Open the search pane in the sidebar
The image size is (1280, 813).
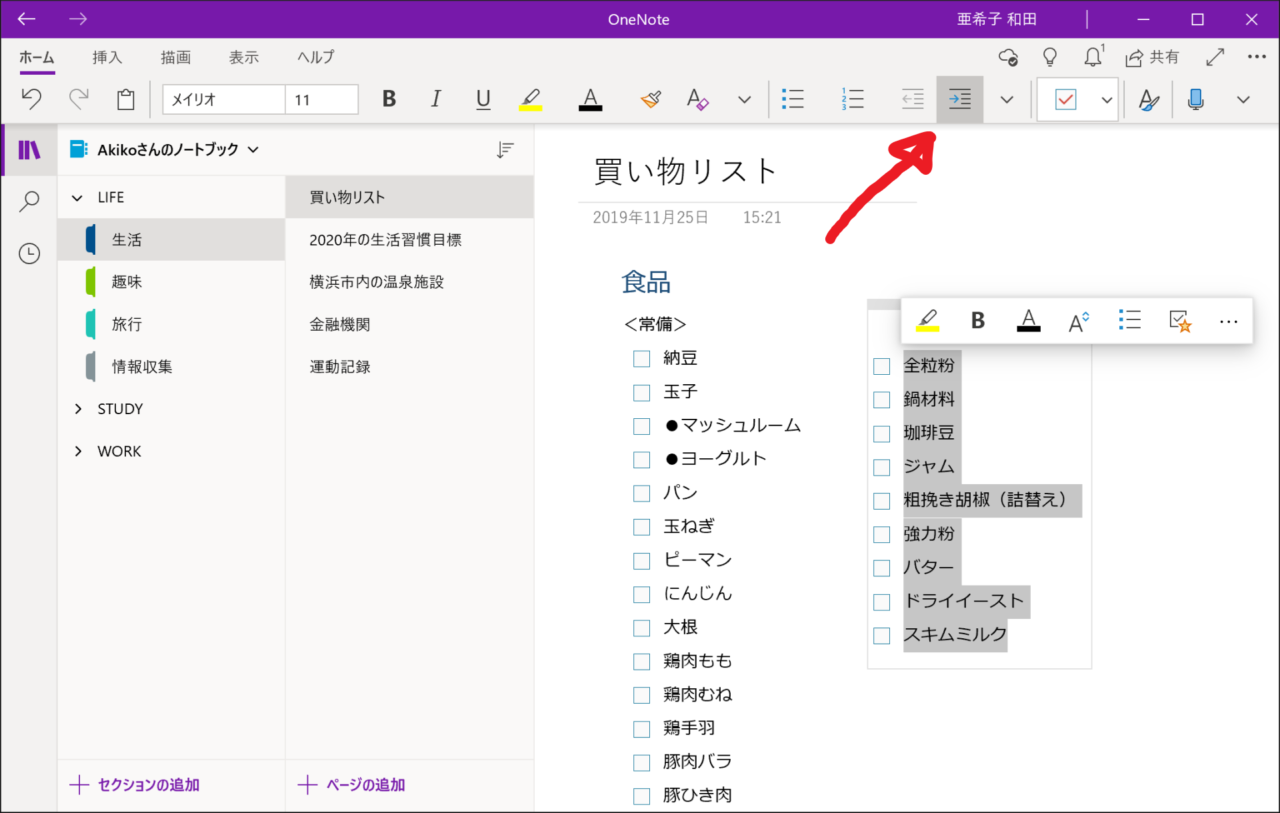(x=29, y=202)
